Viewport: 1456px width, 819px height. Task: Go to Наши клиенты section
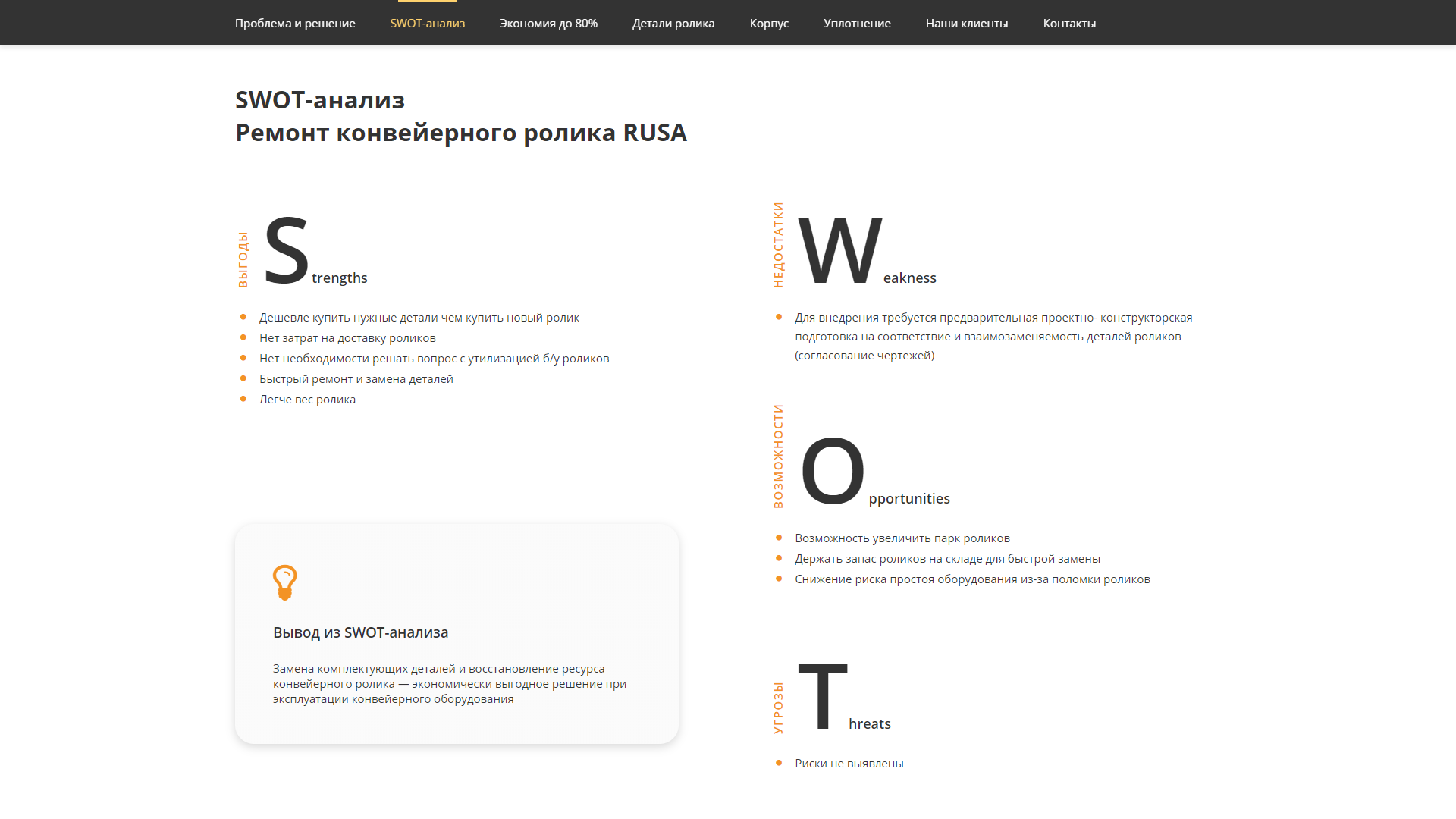click(x=967, y=24)
